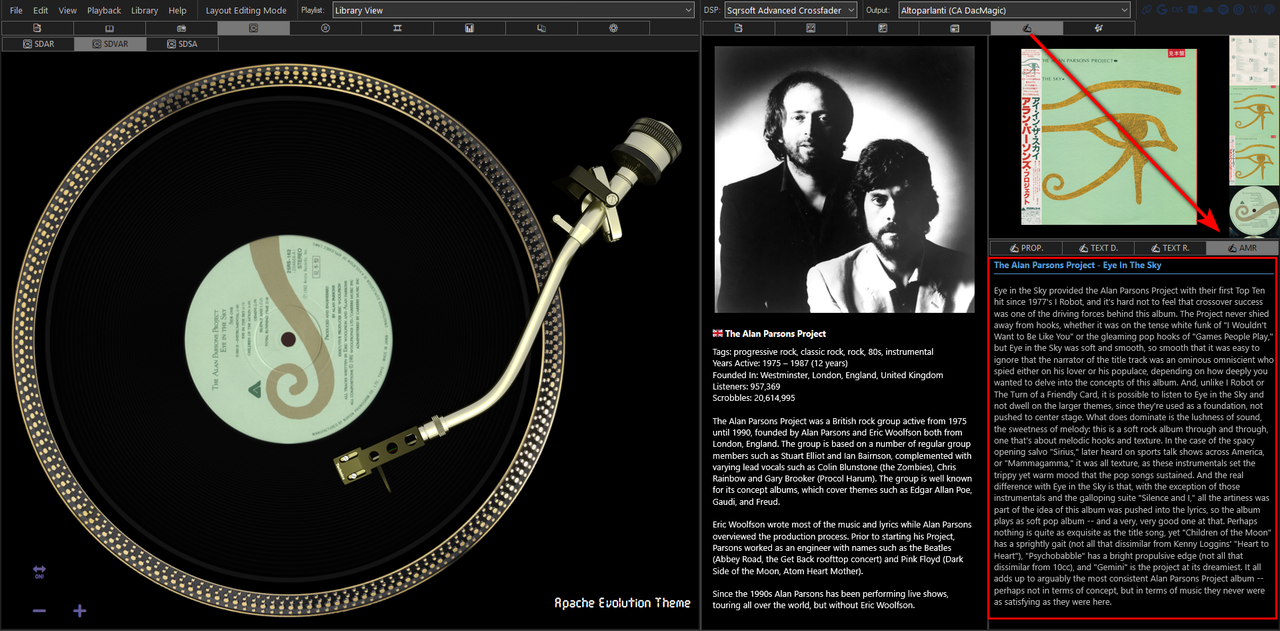
Task: Click 'The Alan Parsons Project - Eye In The Sky' heading
Action: [1078, 265]
